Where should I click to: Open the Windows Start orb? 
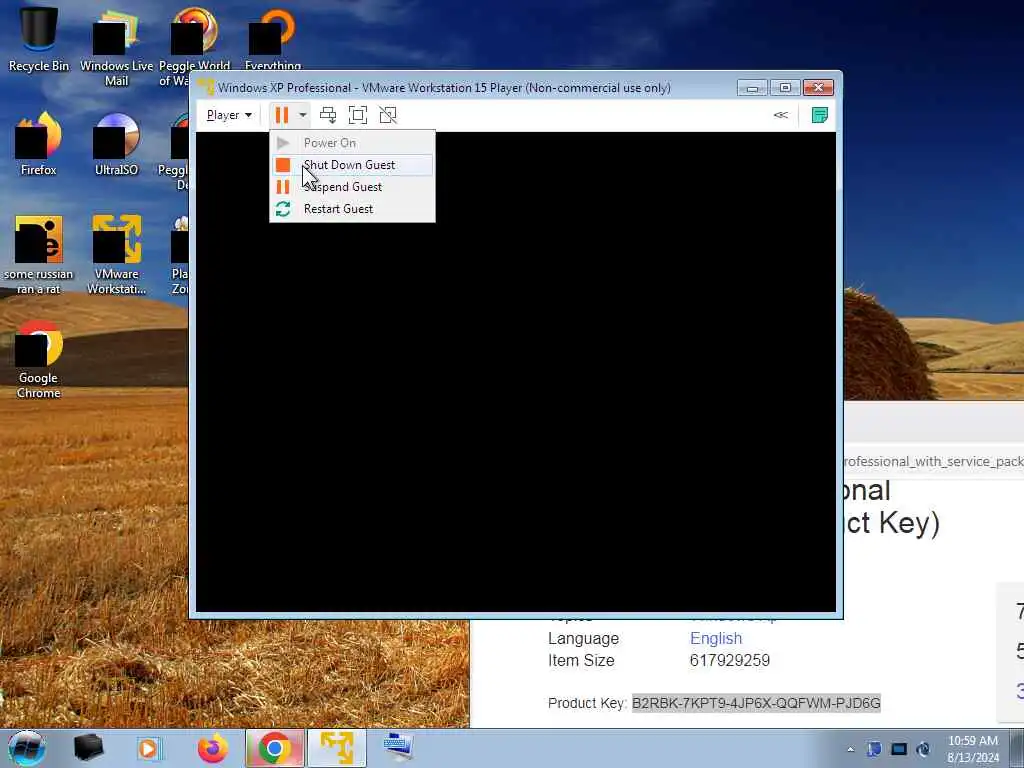(x=26, y=748)
